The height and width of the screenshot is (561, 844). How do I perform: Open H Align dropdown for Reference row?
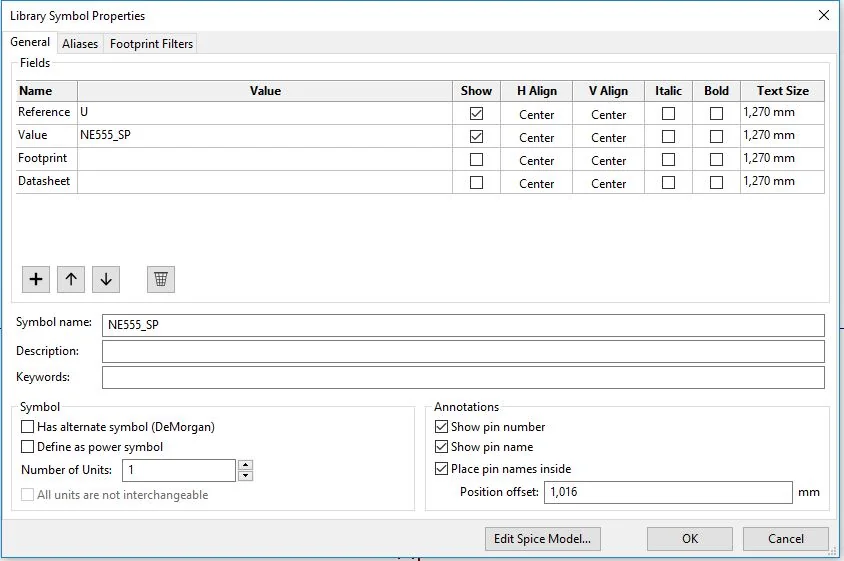[537, 114]
